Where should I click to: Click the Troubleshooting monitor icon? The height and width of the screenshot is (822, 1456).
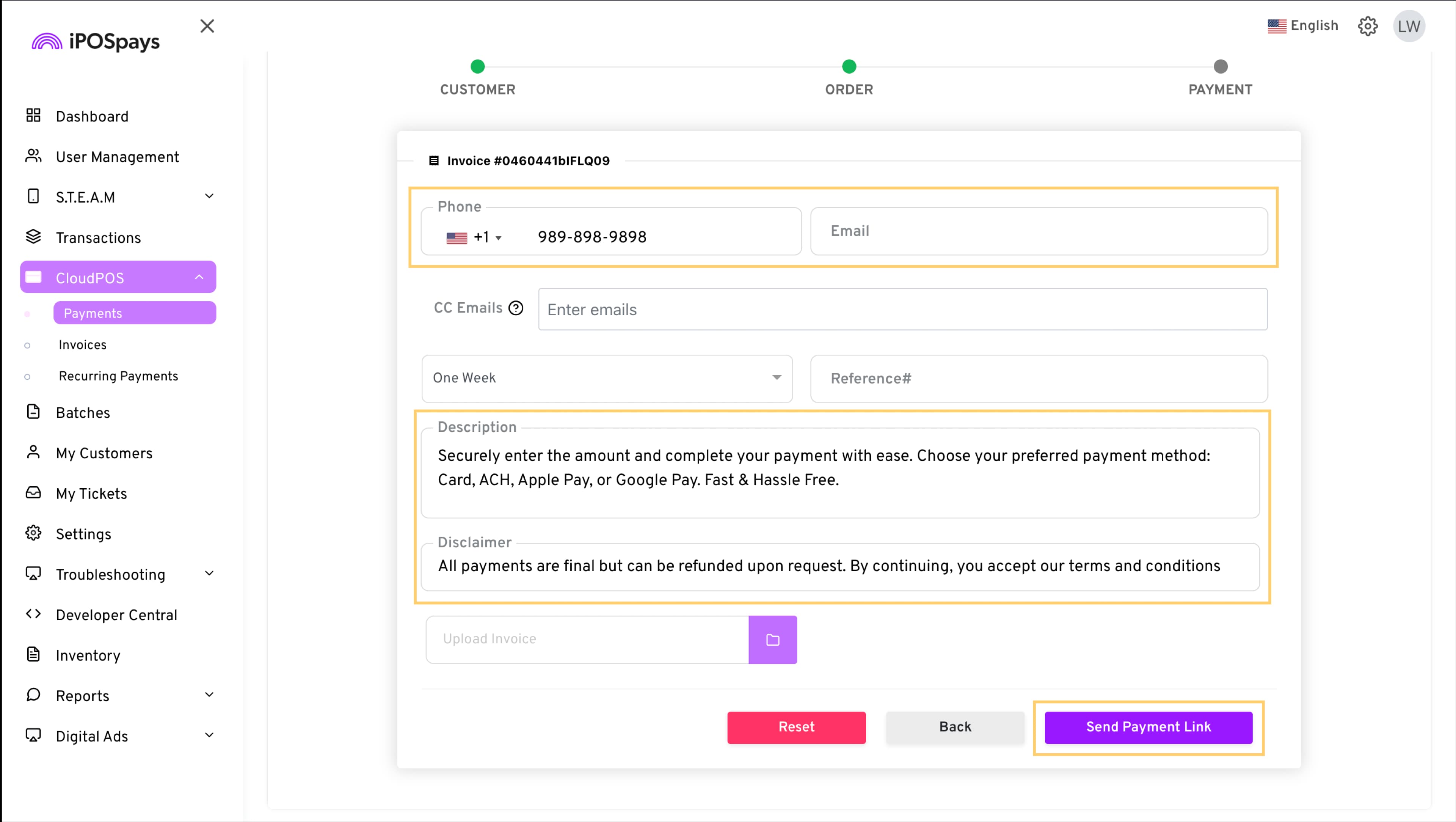33,573
